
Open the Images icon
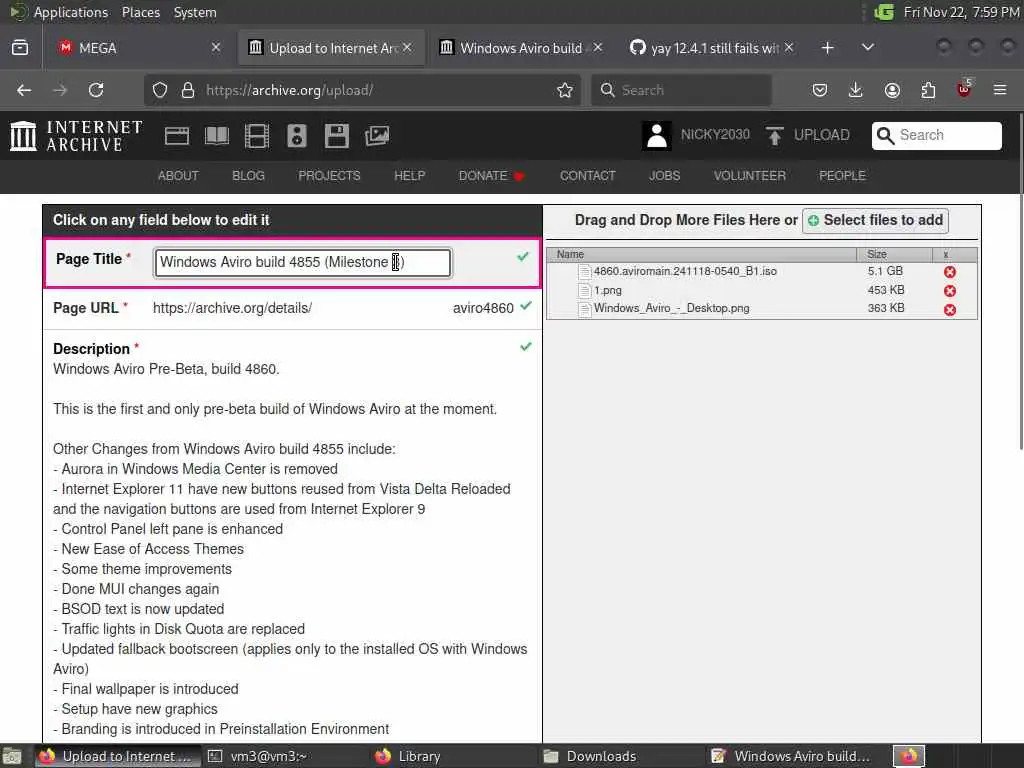(x=377, y=136)
